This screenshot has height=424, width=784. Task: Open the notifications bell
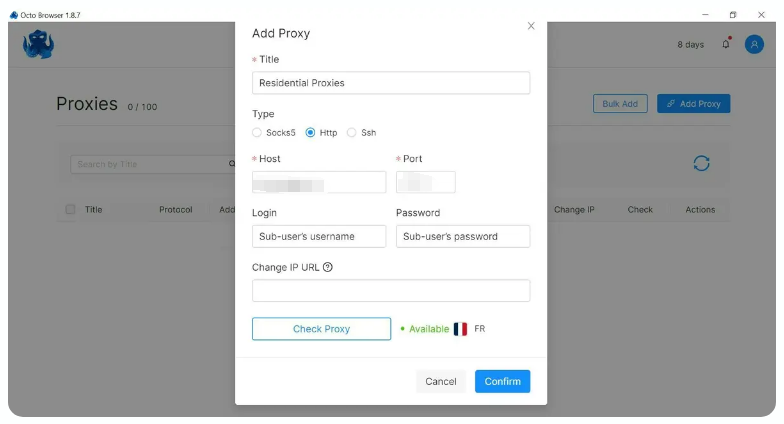click(x=726, y=44)
